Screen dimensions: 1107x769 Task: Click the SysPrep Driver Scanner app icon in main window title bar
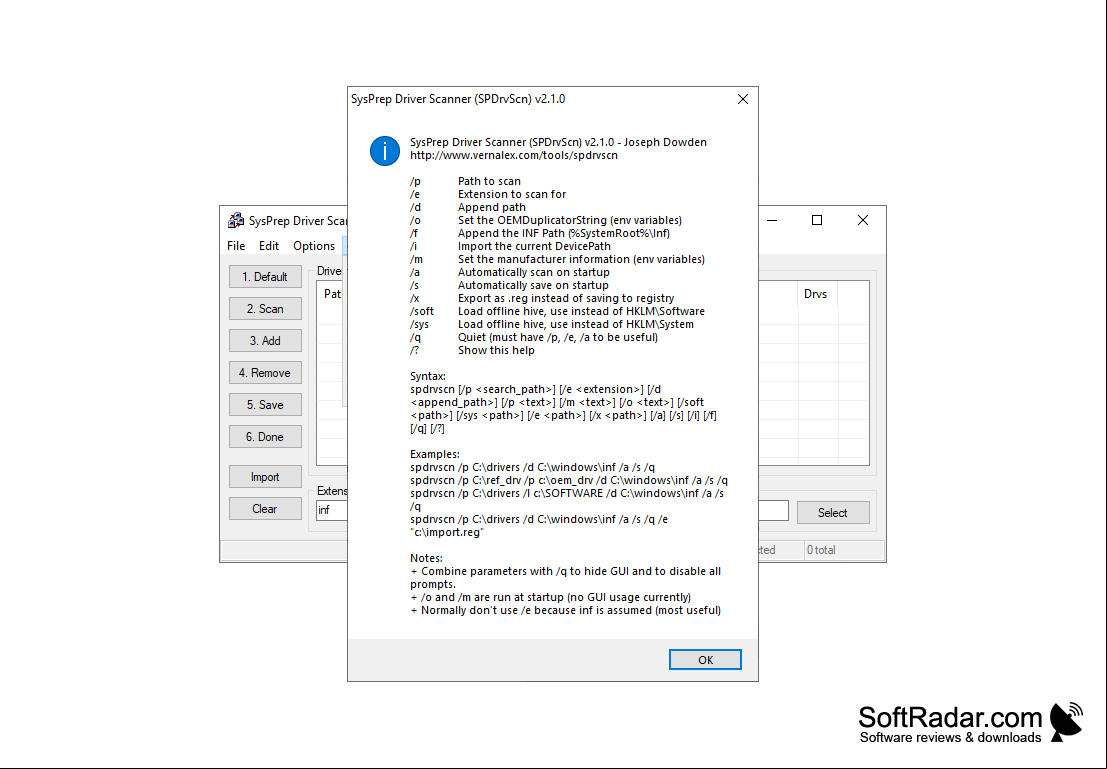(x=236, y=220)
